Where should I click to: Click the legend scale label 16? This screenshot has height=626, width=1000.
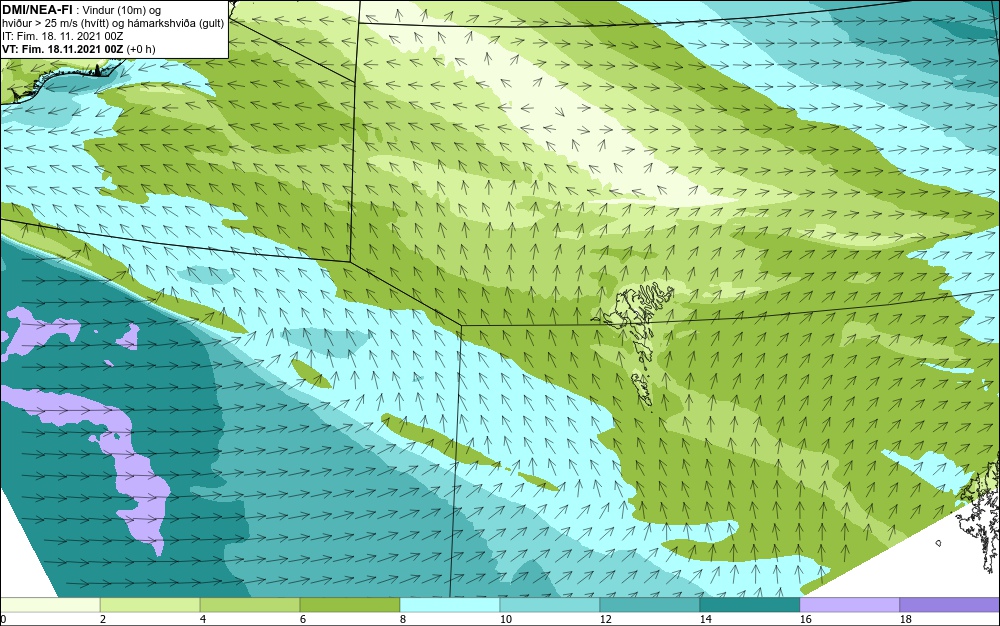point(805,619)
